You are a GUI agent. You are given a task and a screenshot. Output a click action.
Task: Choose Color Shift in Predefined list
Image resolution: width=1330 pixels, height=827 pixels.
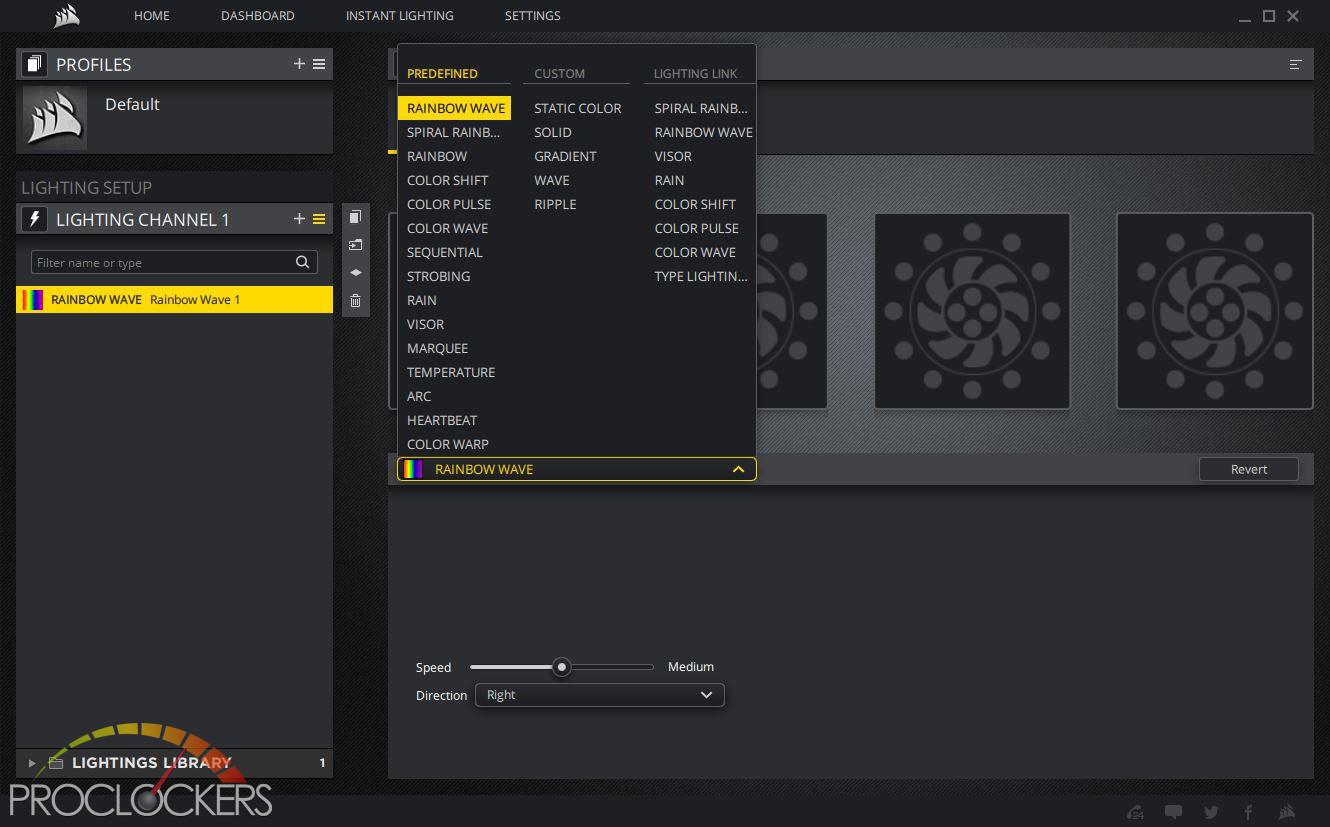tap(447, 180)
